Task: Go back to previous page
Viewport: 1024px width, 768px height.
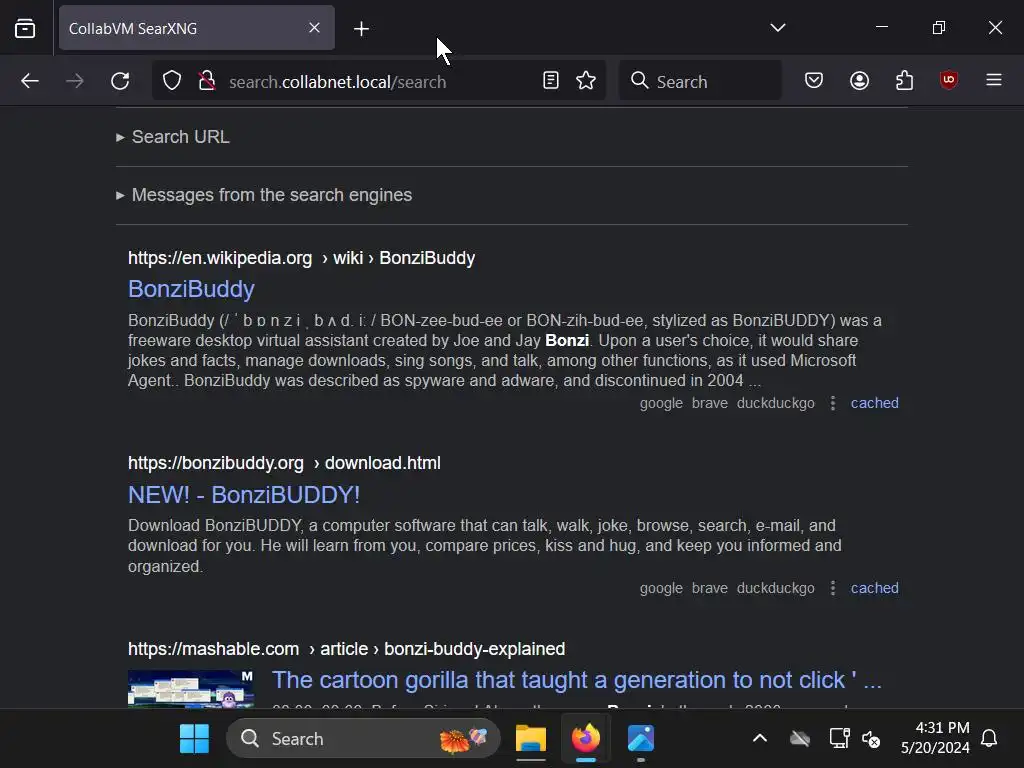Action: [30, 81]
